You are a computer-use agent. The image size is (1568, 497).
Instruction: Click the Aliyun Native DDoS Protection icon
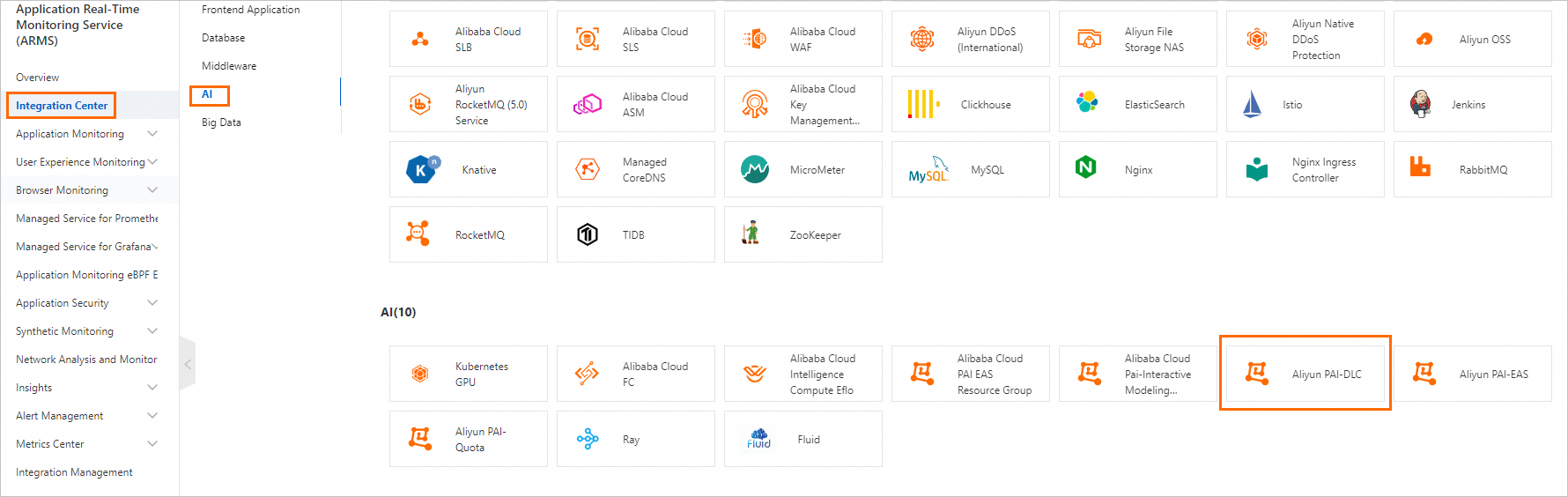[1257, 39]
